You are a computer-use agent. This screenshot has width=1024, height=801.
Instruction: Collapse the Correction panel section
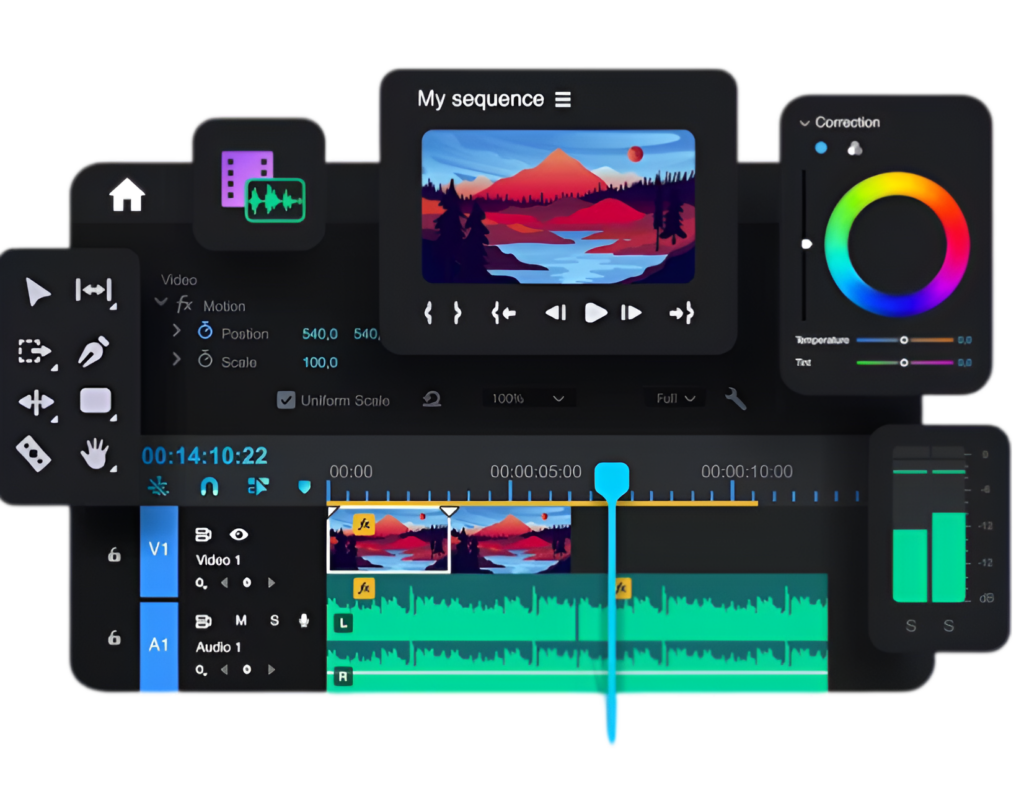pyautogui.click(x=804, y=123)
